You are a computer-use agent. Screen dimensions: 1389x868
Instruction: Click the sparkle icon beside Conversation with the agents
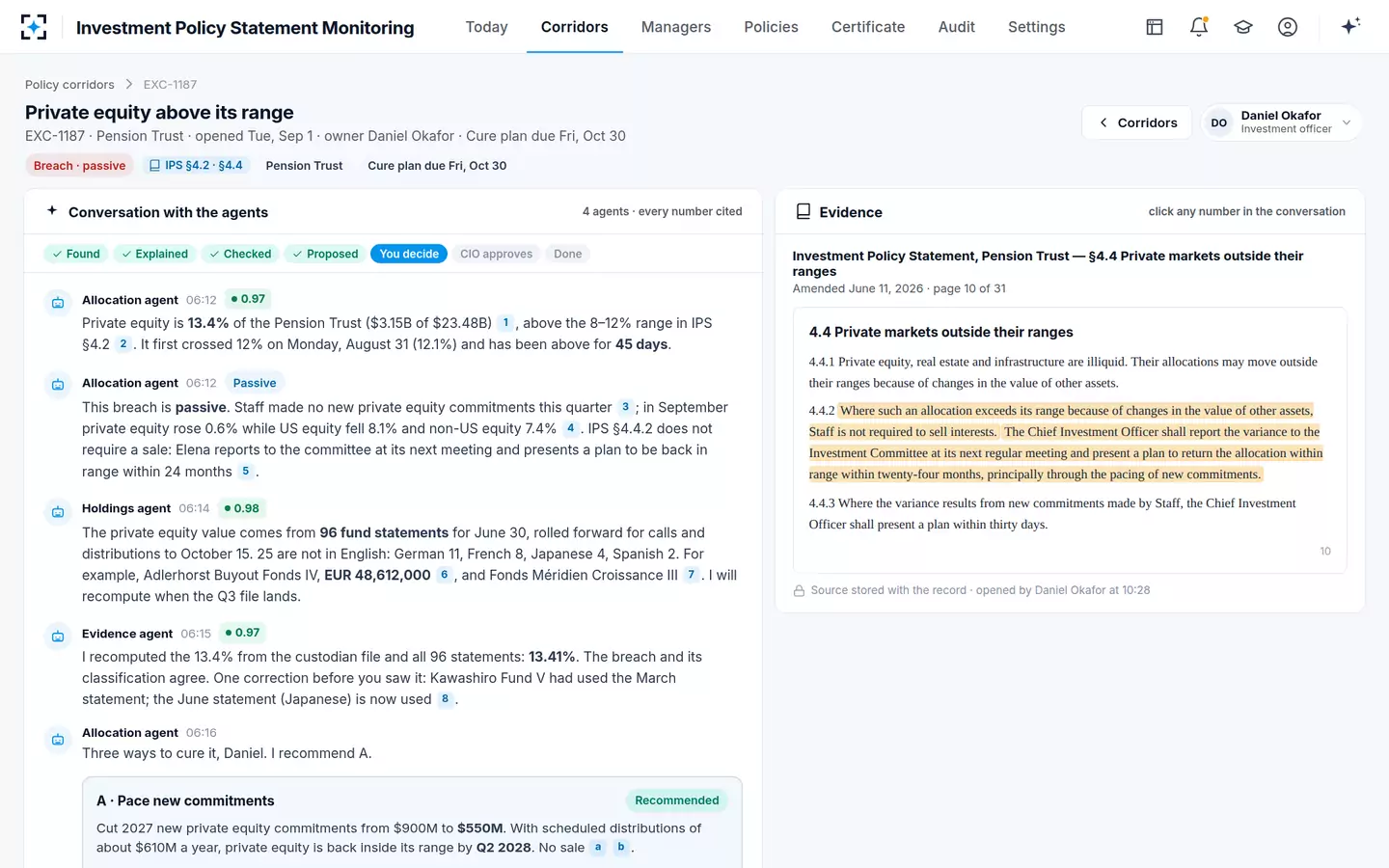click(52, 210)
